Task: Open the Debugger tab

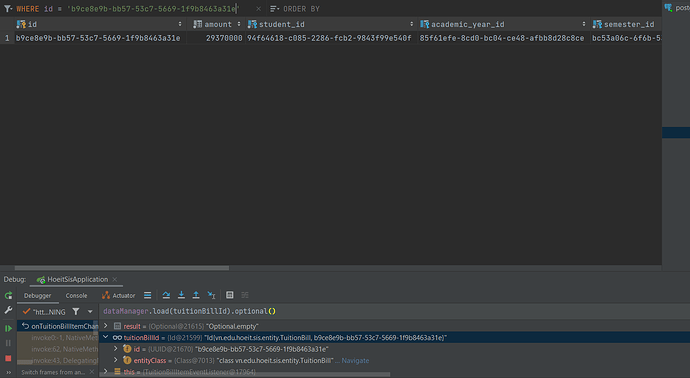Action: (x=37, y=296)
